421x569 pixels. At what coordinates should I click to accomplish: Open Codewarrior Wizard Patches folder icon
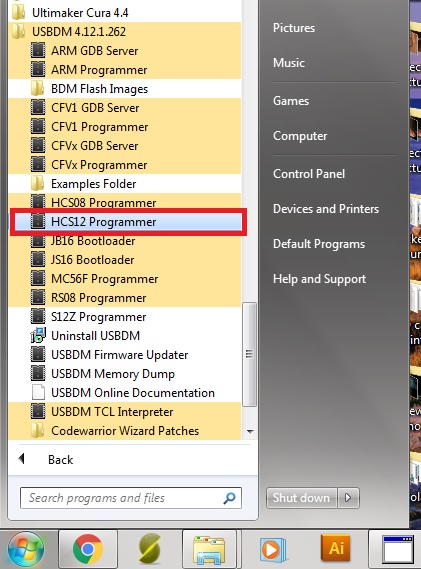click(38, 430)
